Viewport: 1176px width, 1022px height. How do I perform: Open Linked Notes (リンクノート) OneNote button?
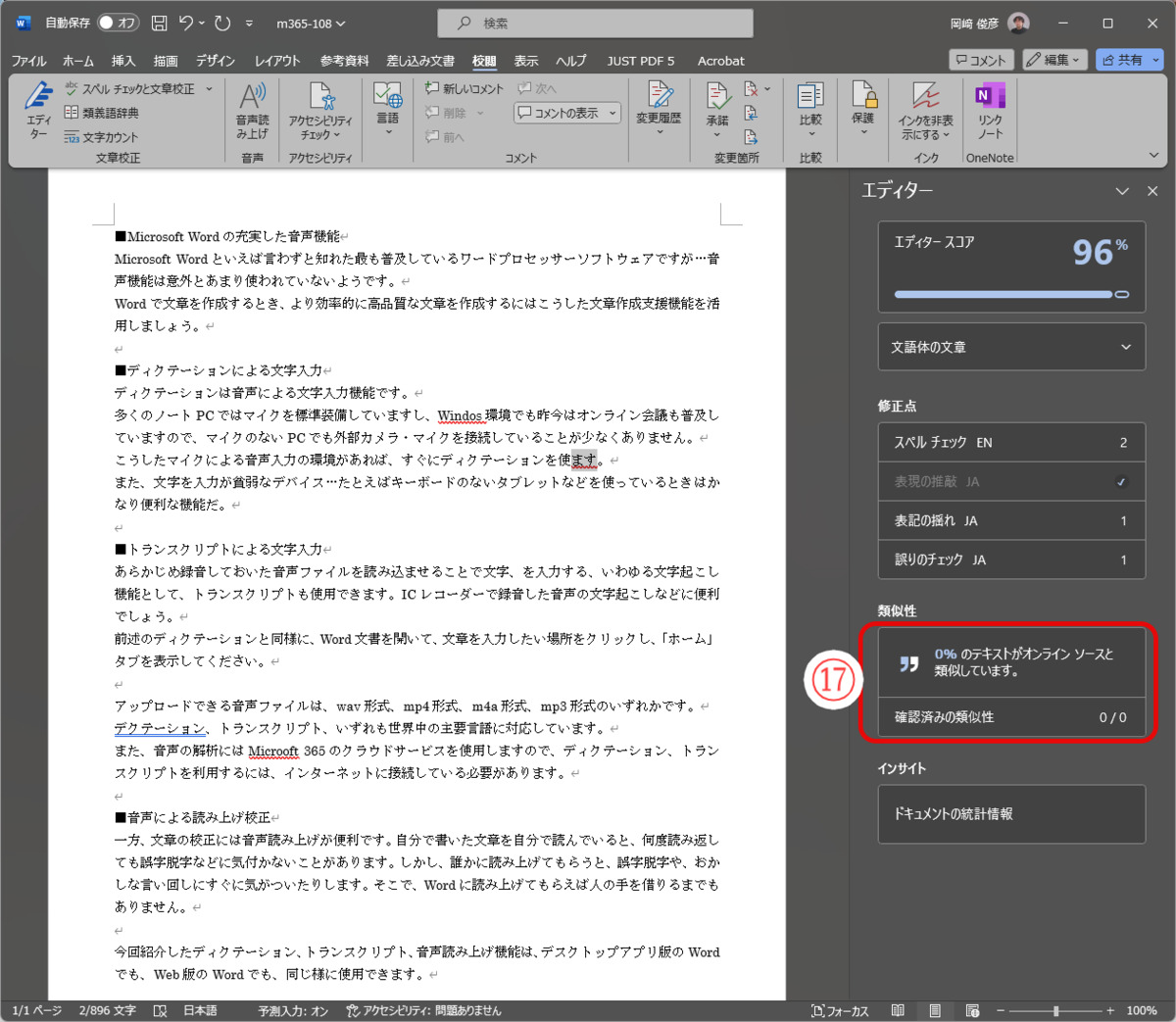pos(990,111)
